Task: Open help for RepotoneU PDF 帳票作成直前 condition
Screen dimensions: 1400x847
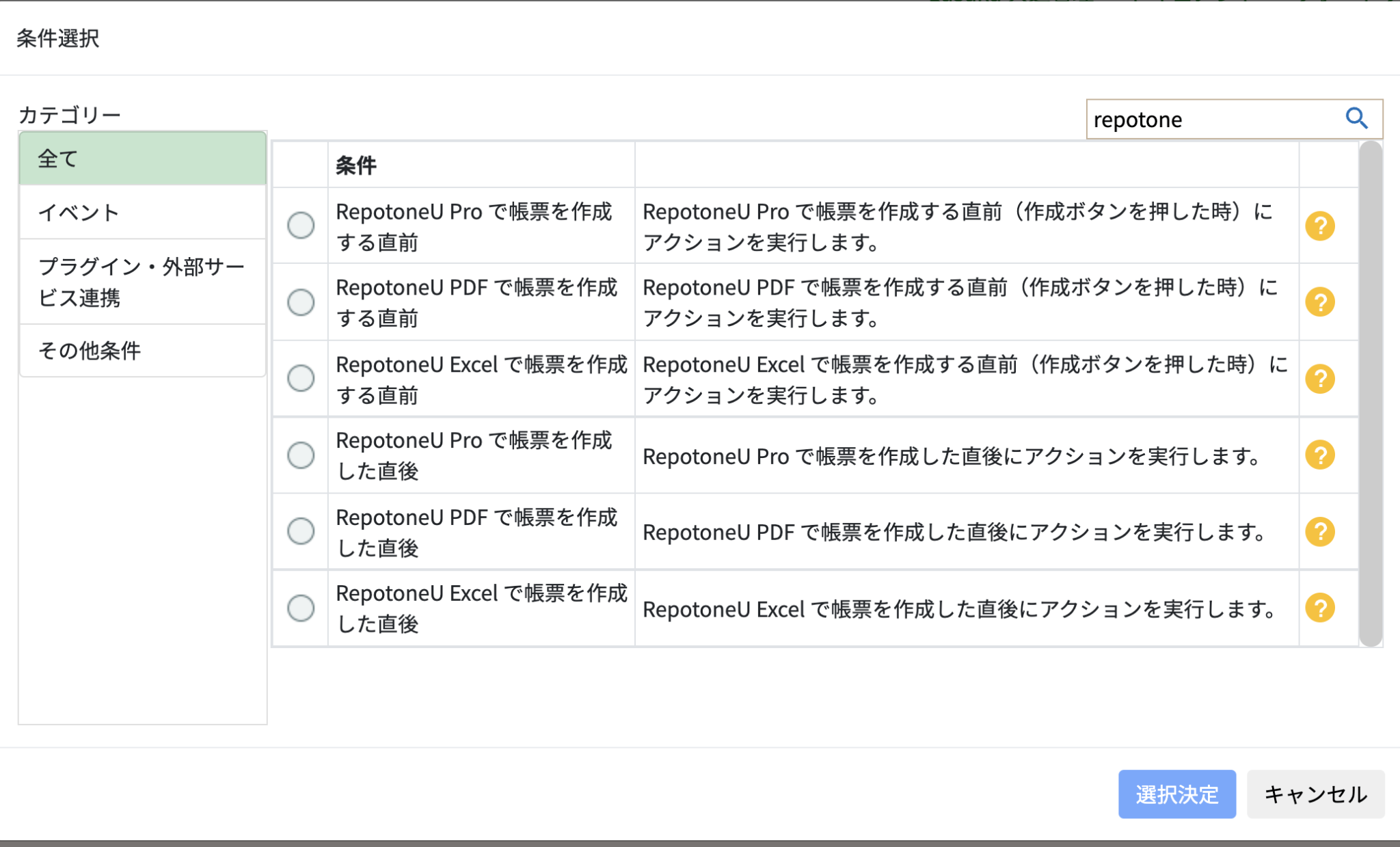Action: click(x=1321, y=301)
